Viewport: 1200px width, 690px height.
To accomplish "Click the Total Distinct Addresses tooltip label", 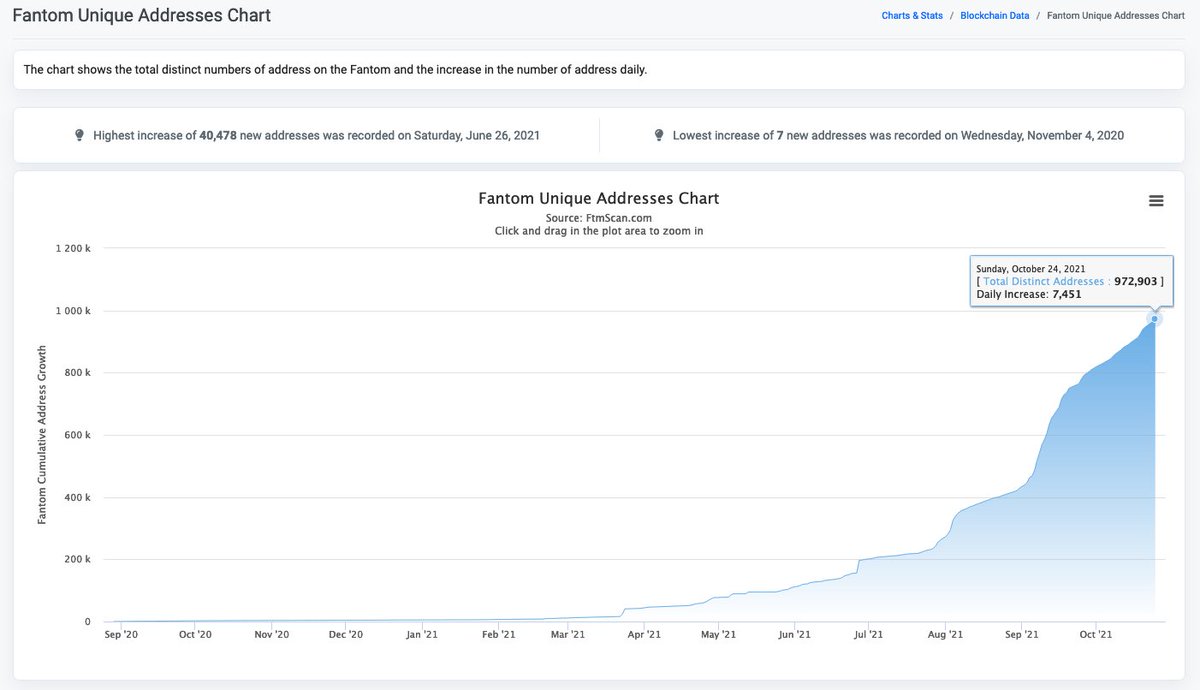I will (1044, 282).
